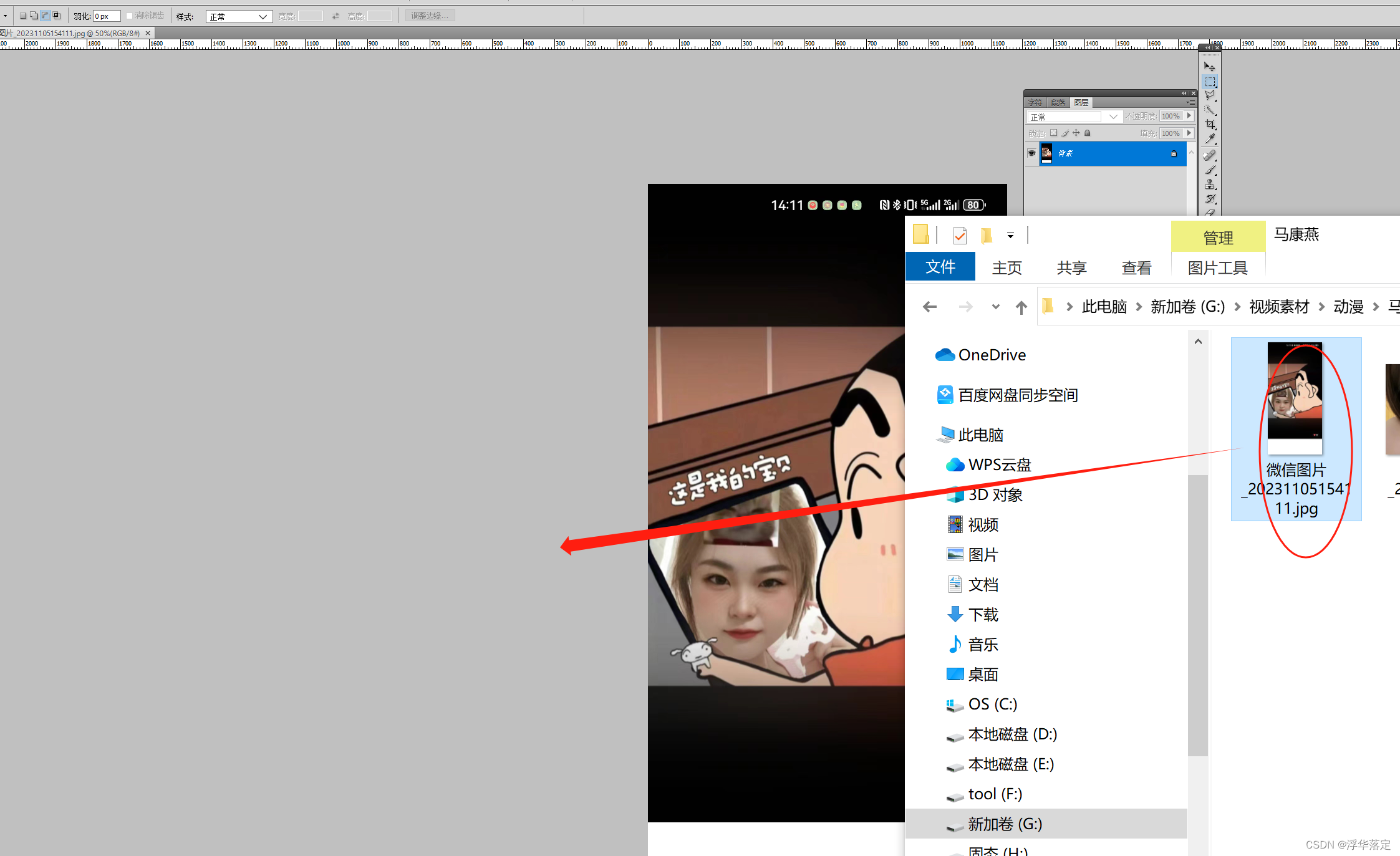Viewport: 1400px width, 856px height.
Task: Go back in Explorer navigation
Action: pos(930,307)
